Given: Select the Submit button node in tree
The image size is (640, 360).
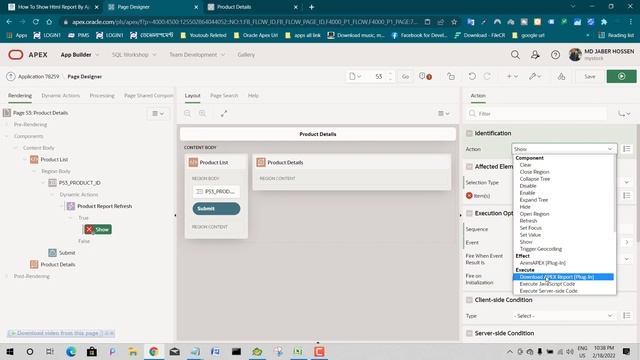Looking at the screenshot, I should tap(67, 253).
